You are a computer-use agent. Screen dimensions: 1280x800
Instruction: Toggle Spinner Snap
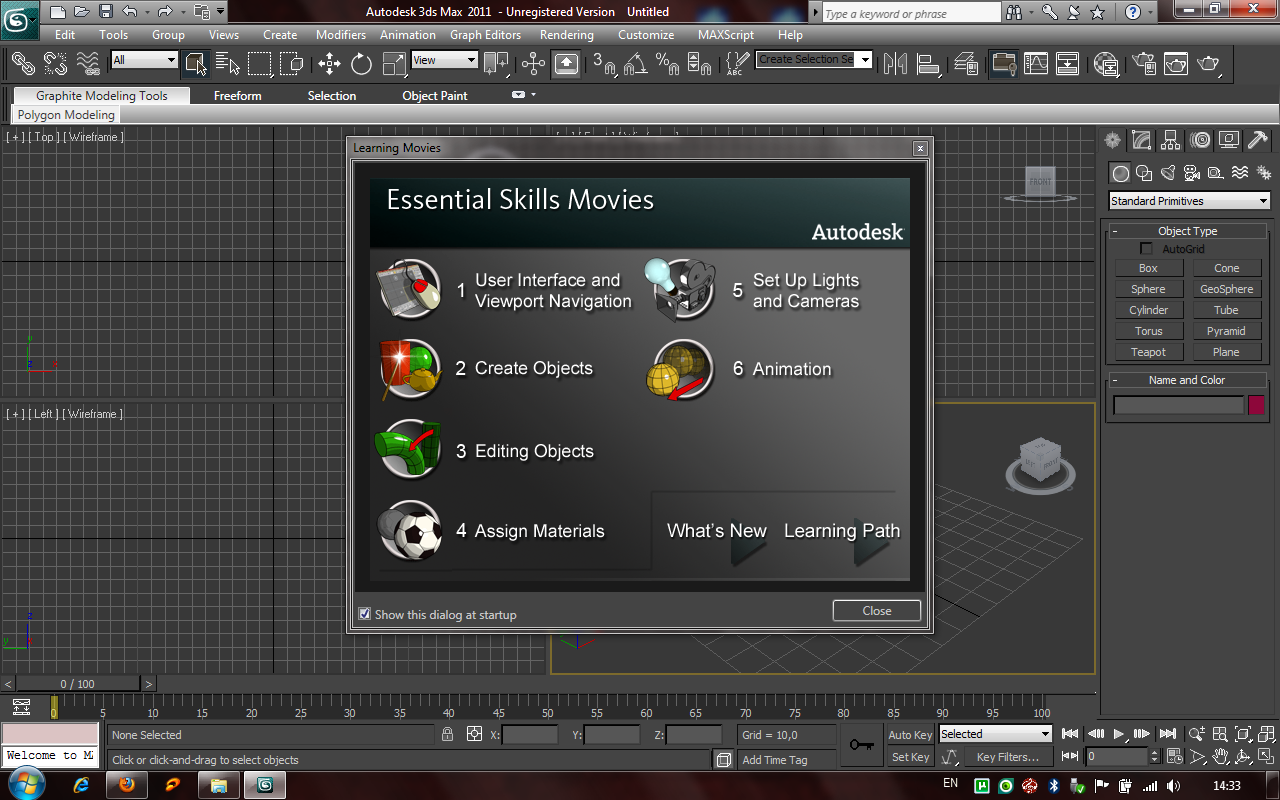(700, 63)
